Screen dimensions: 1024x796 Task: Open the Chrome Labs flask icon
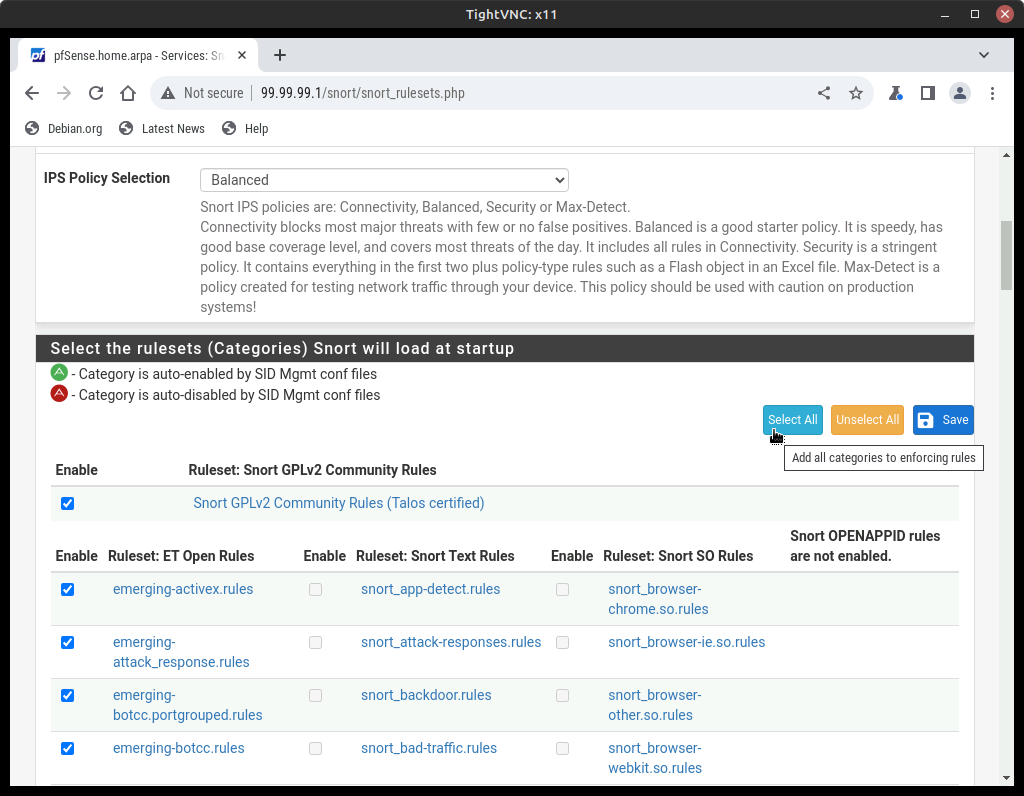(895, 93)
